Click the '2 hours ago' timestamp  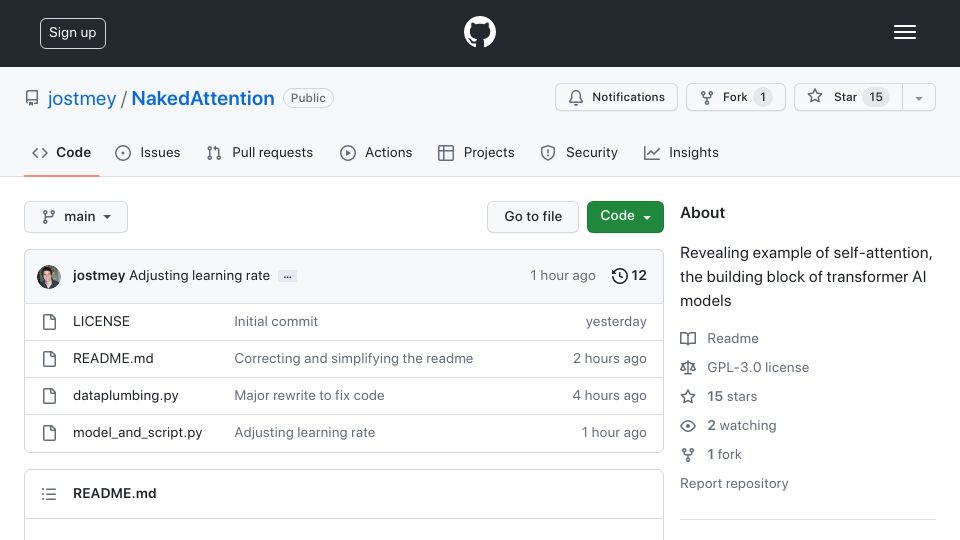pyautogui.click(x=609, y=358)
